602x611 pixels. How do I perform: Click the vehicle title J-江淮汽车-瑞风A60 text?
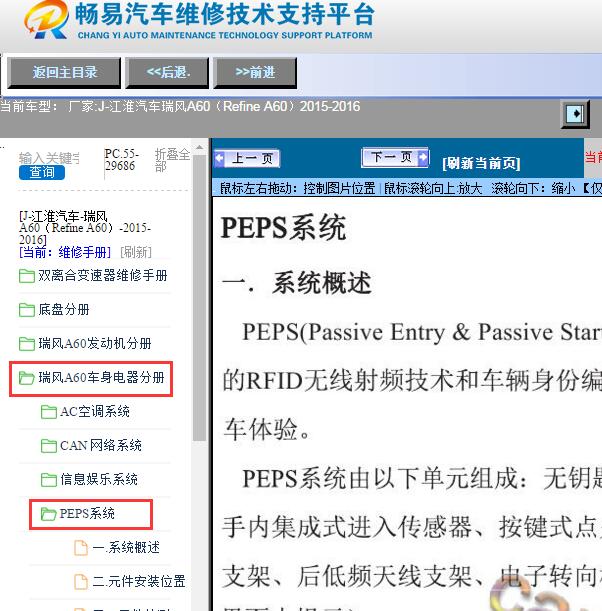click(85, 228)
